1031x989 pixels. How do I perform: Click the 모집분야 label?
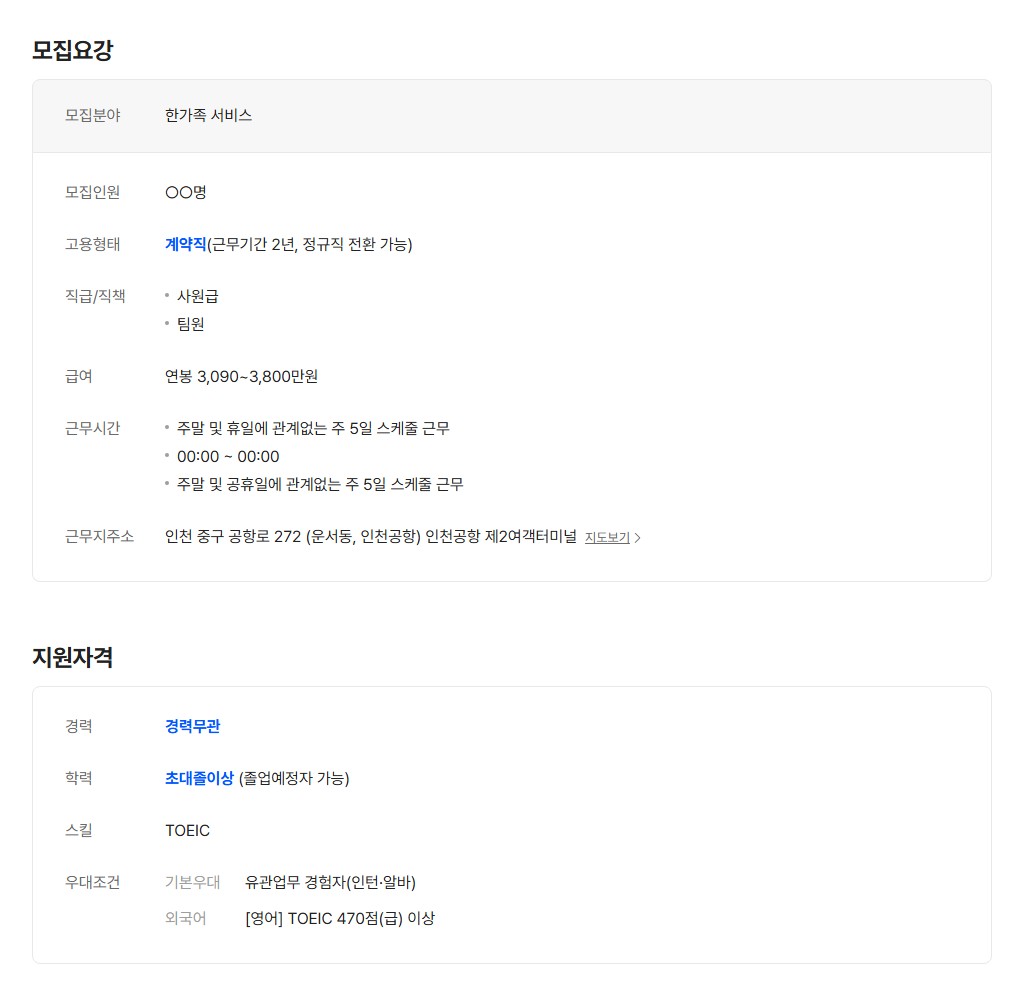point(92,115)
